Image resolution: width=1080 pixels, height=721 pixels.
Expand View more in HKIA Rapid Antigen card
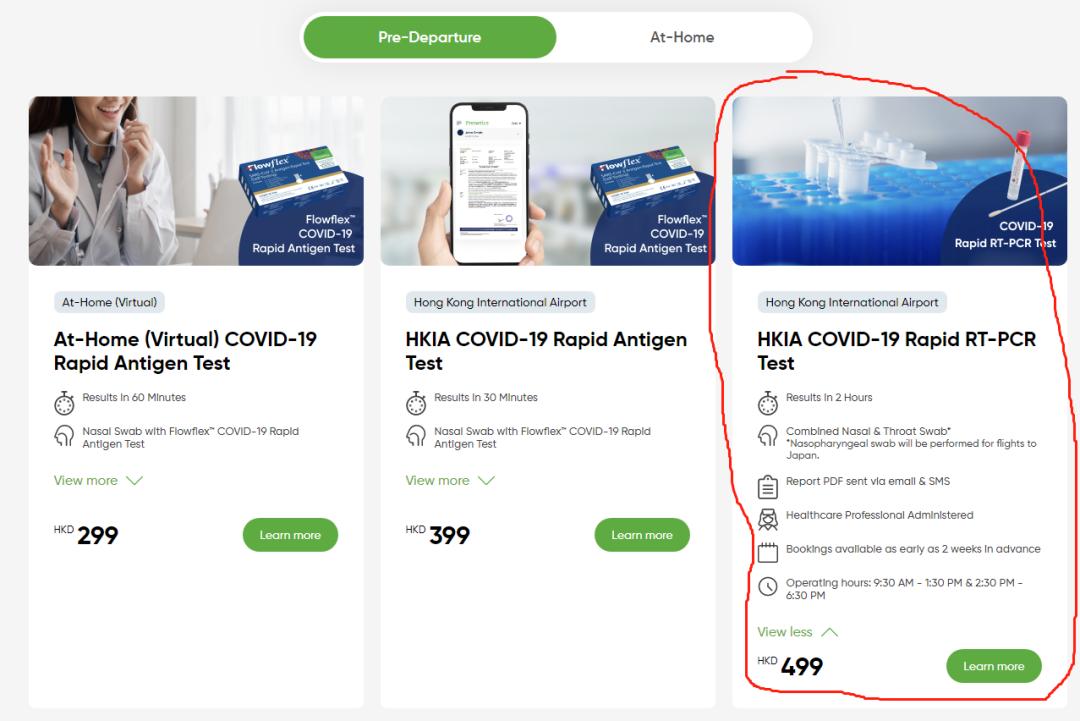click(x=450, y=481)
